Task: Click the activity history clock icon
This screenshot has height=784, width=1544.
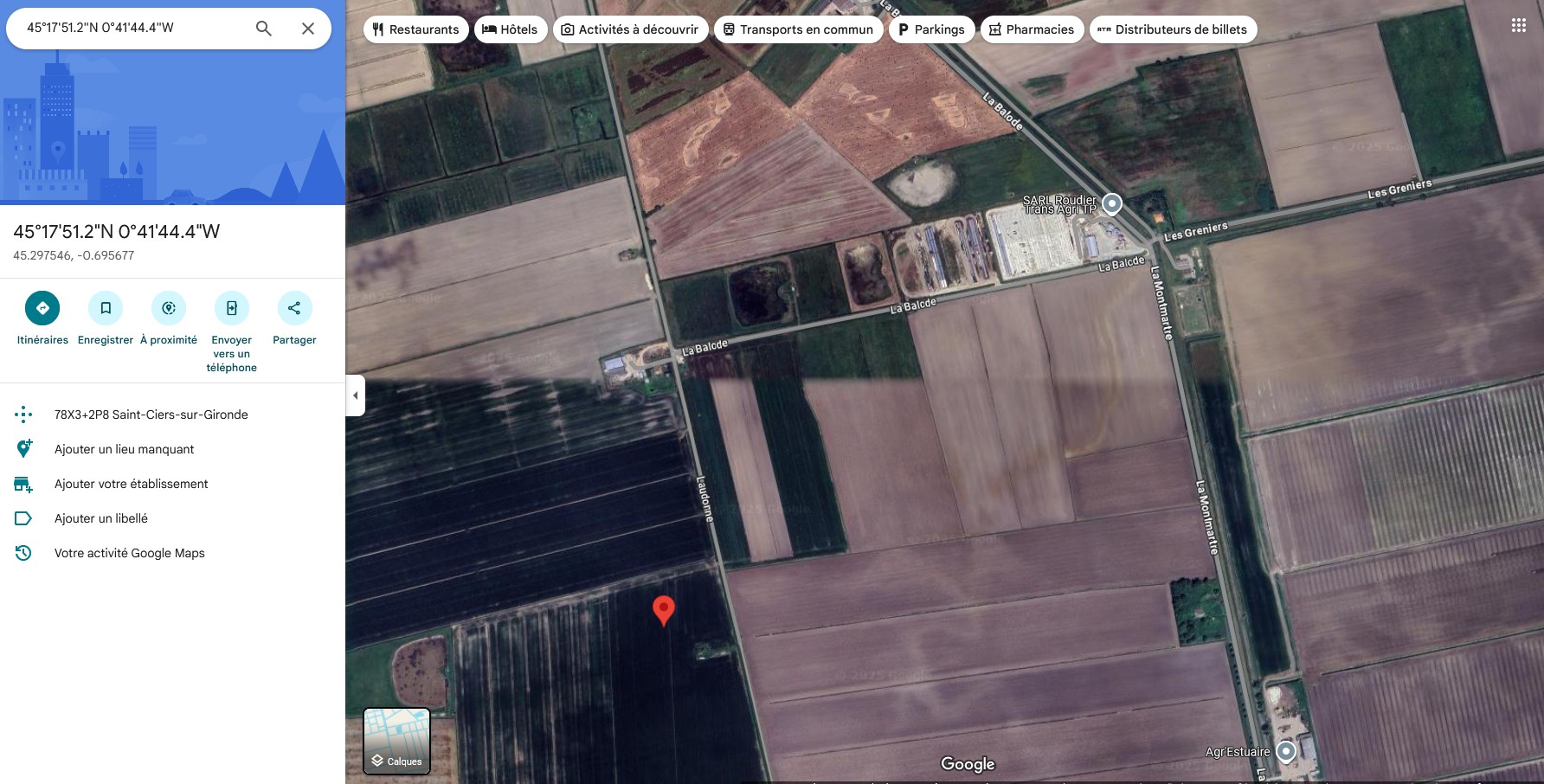Action: pyautogui.click(x=23, y=553)
